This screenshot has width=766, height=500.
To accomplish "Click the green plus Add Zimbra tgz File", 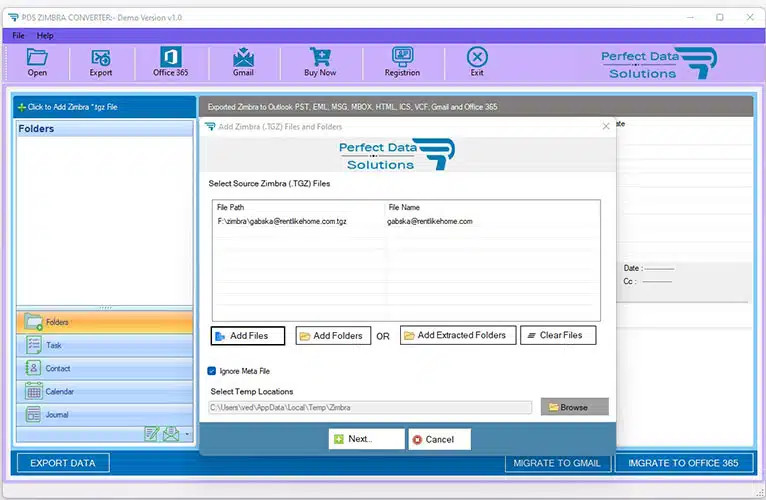I will 67,107.
